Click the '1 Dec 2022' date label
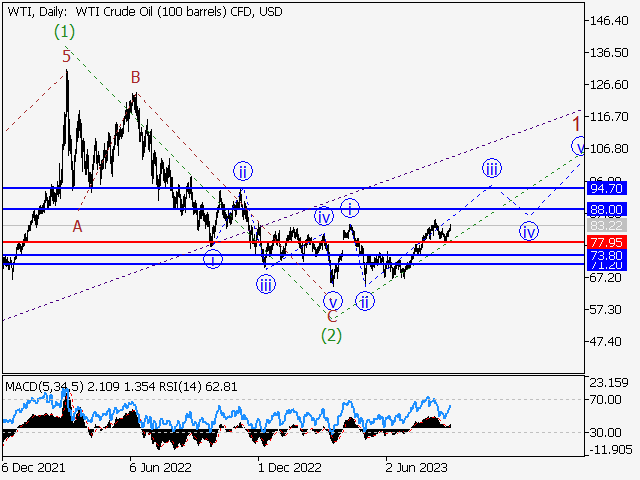The height and width of the screenshot is (480, 640). pyautogui.click(x=290, y=467)
